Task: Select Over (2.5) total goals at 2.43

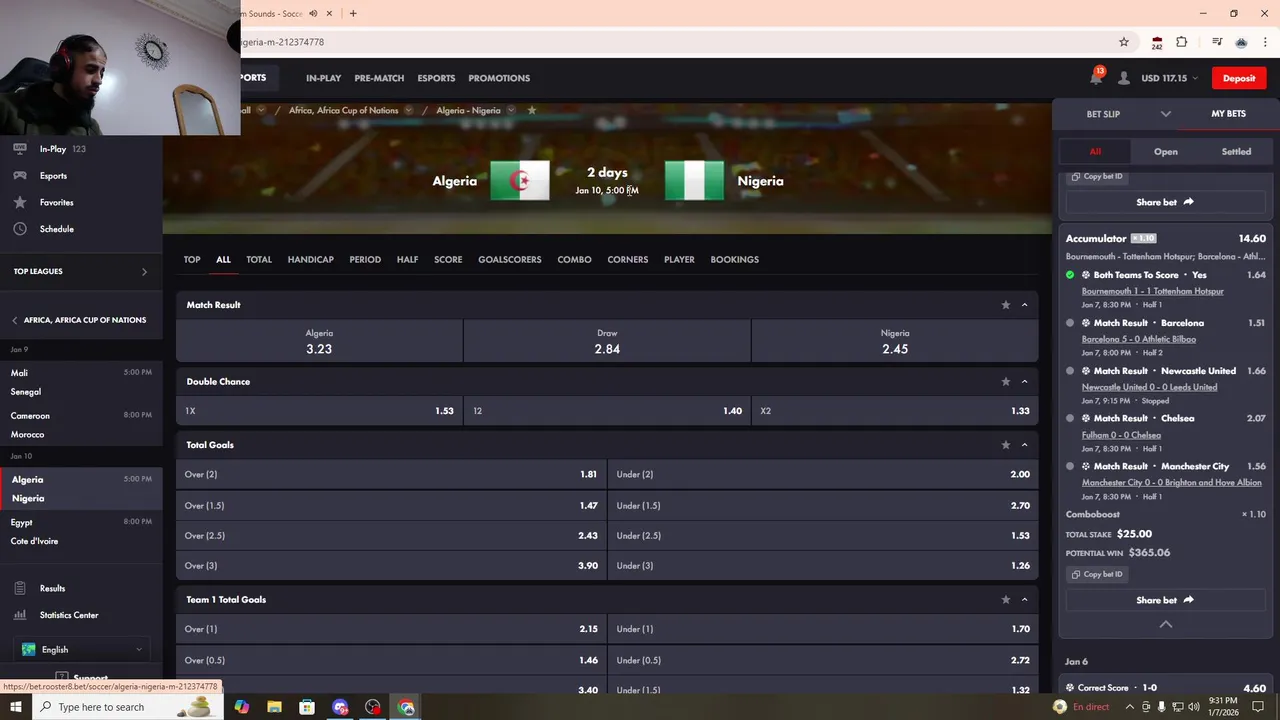Action: pos(391,536)
